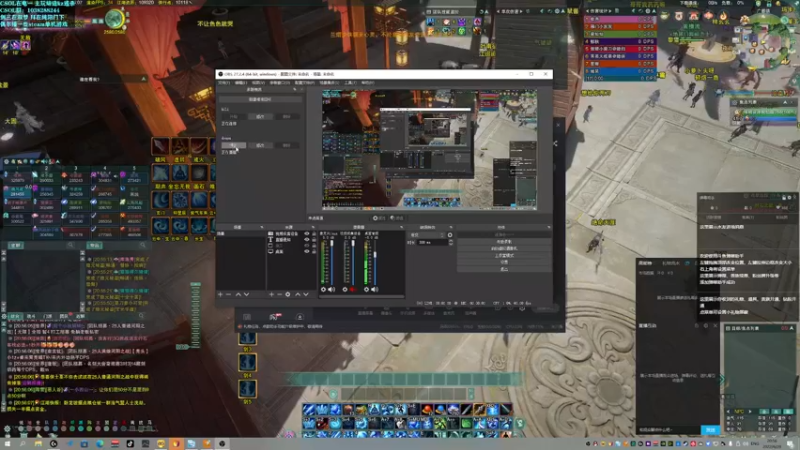Open the 视图 (View) menu in OBS
Viewport: 800px width, 450px height.
pos(258,83)
